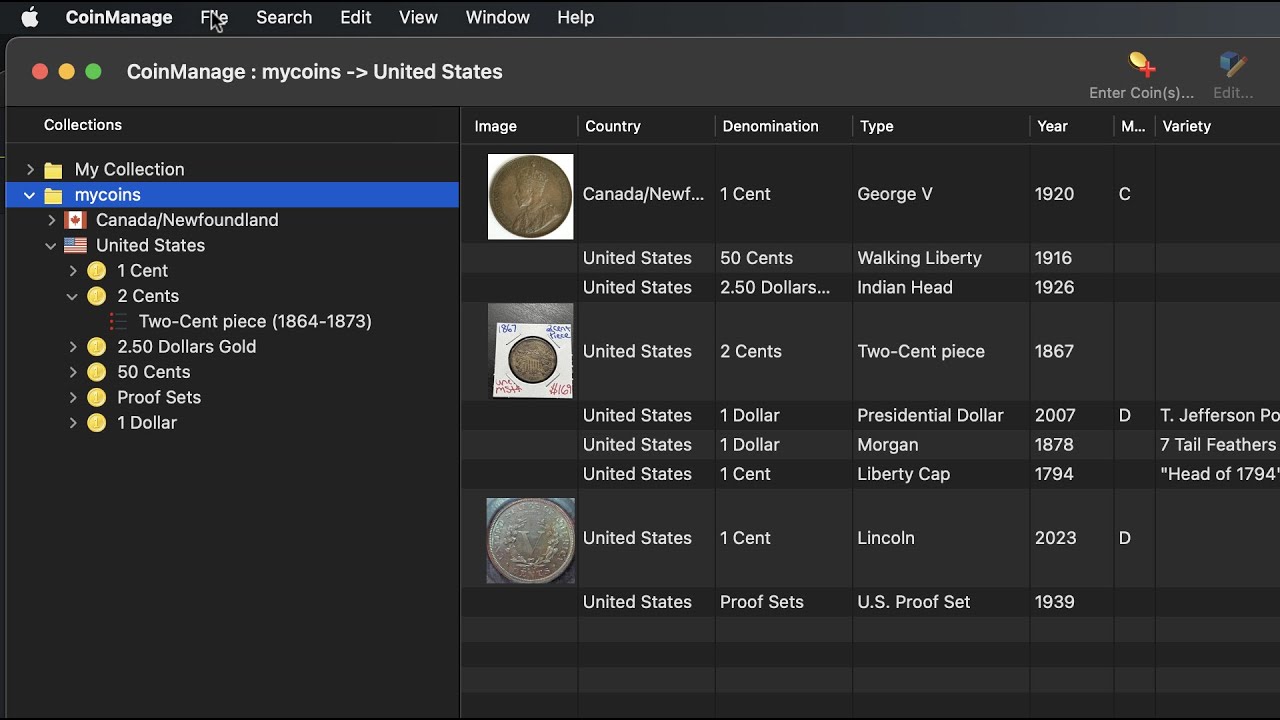Sort by the Variety column header

[x=1217, y=126]
